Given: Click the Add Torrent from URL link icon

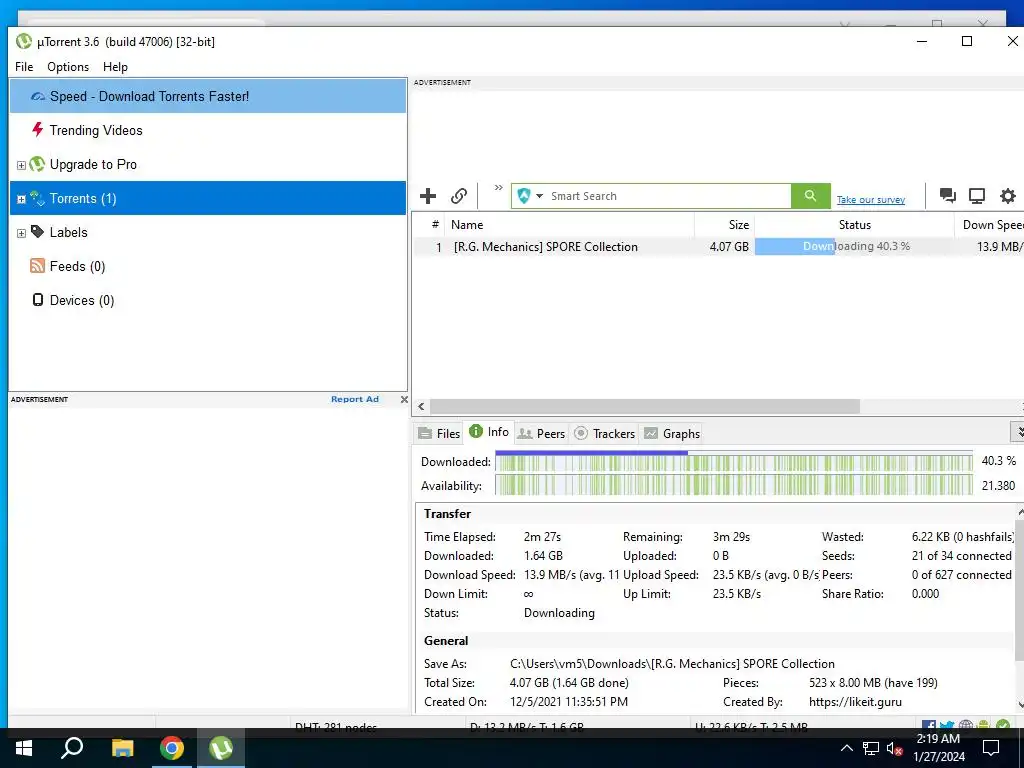Looking at the screenshot, I should tap(458, 196).
